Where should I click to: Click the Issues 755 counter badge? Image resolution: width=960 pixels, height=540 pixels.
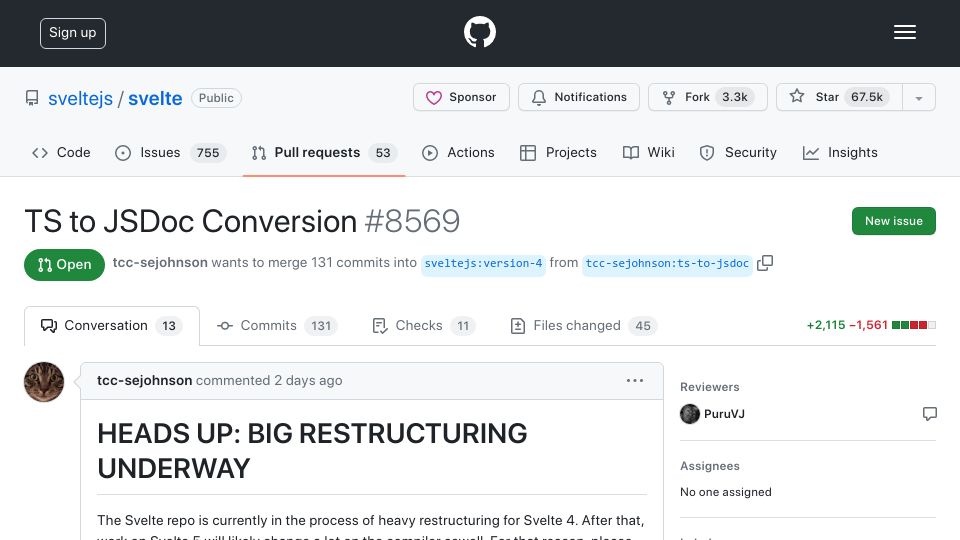coord(208,152)
